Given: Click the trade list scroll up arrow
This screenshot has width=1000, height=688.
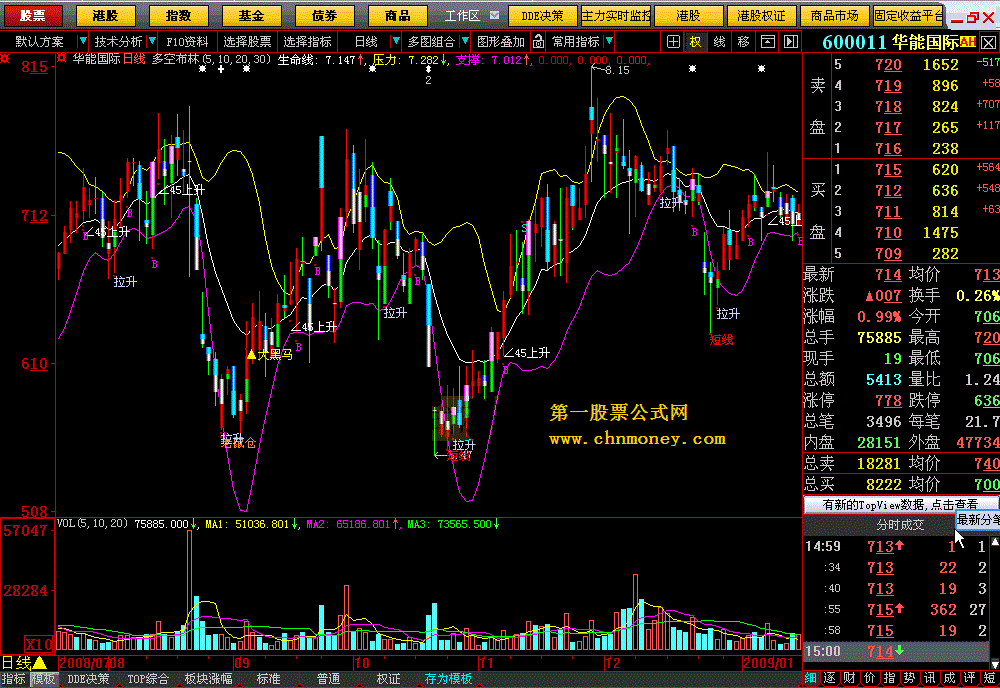Looking at the screenshot, I should (995, 541).
